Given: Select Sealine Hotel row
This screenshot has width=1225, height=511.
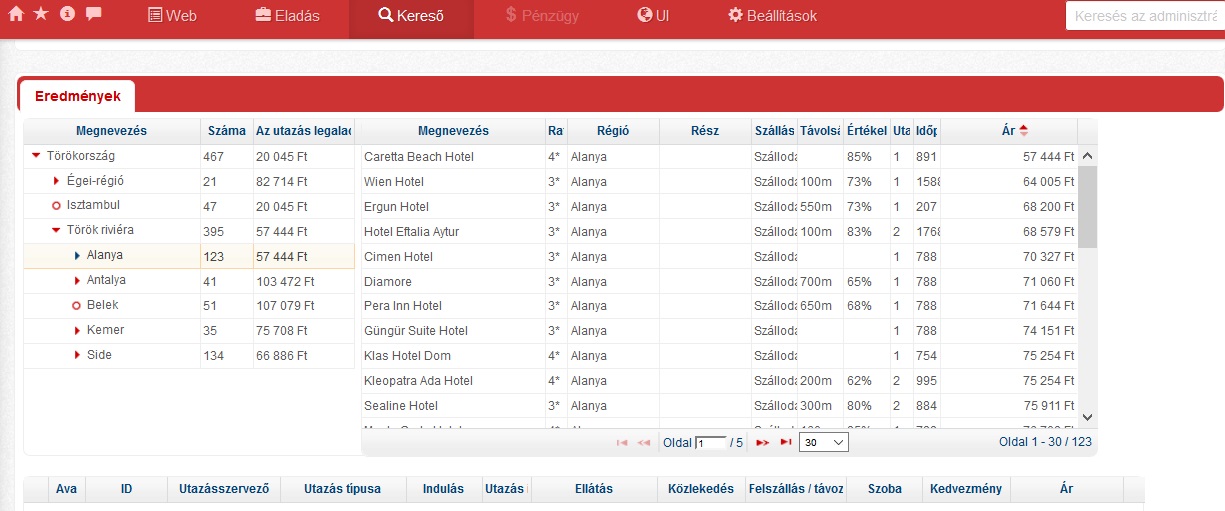Looking at the screenshot, I should tap(717, 406).
